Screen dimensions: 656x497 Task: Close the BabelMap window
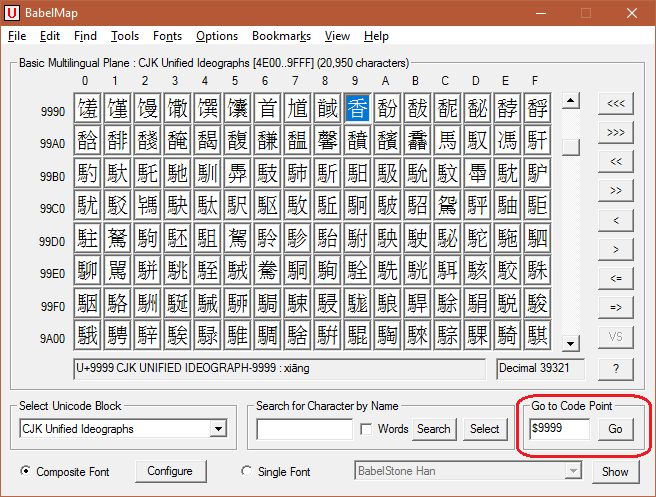point(632,13)
